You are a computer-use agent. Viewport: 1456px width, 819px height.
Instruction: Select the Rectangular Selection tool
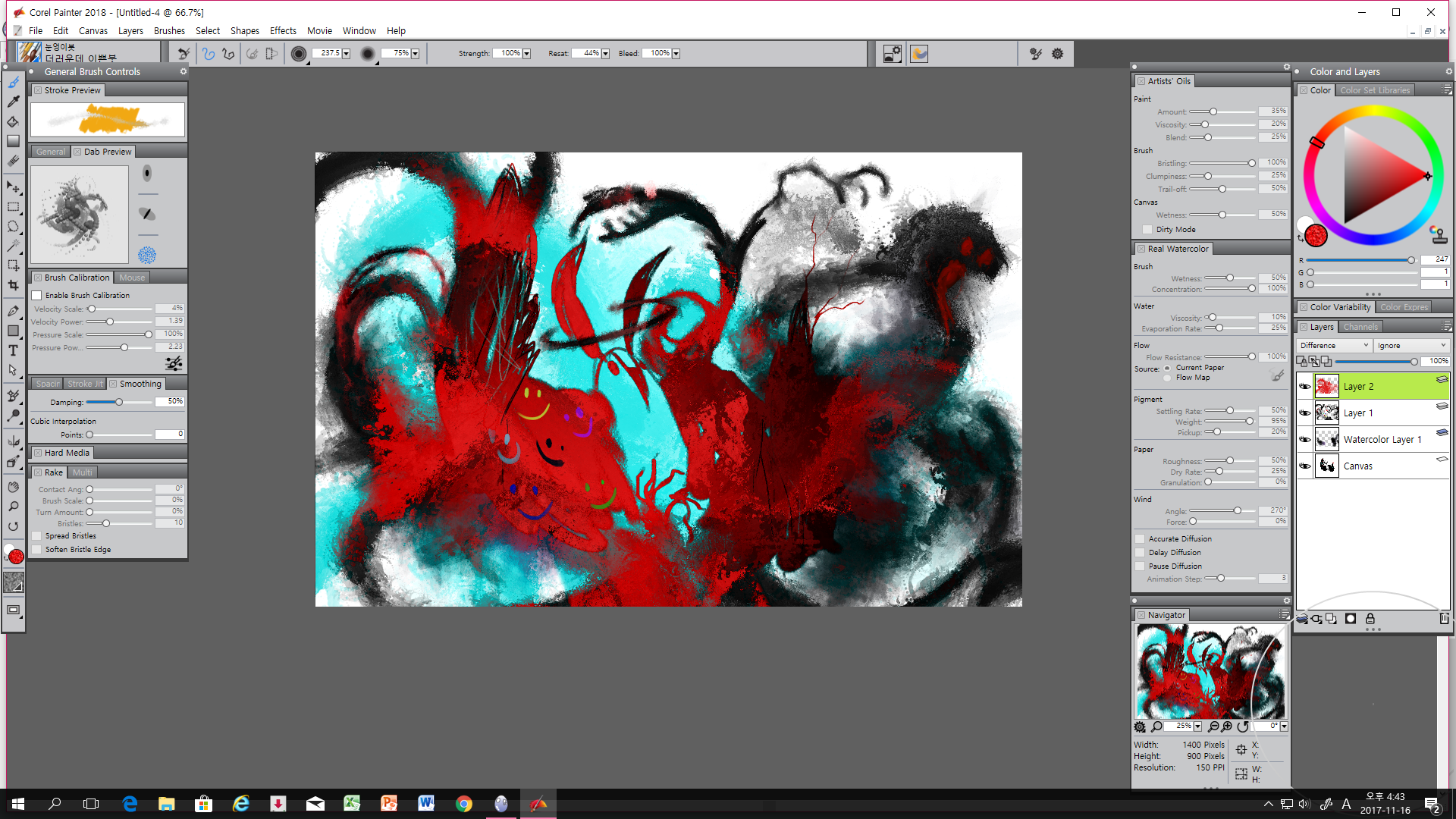[14, 206]
